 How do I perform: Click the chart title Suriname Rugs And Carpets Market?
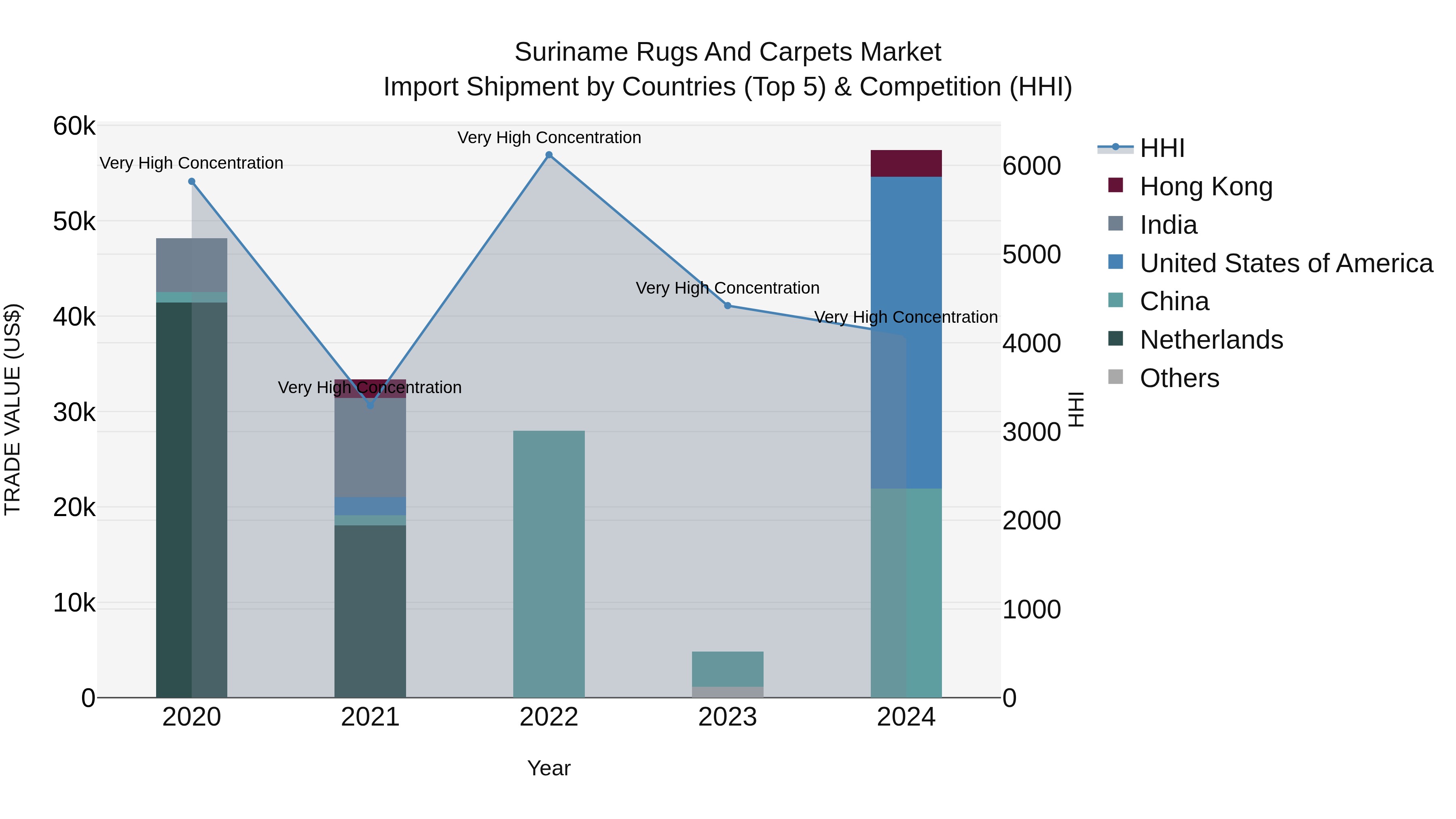pyautogui.click(x=728, y=52)
